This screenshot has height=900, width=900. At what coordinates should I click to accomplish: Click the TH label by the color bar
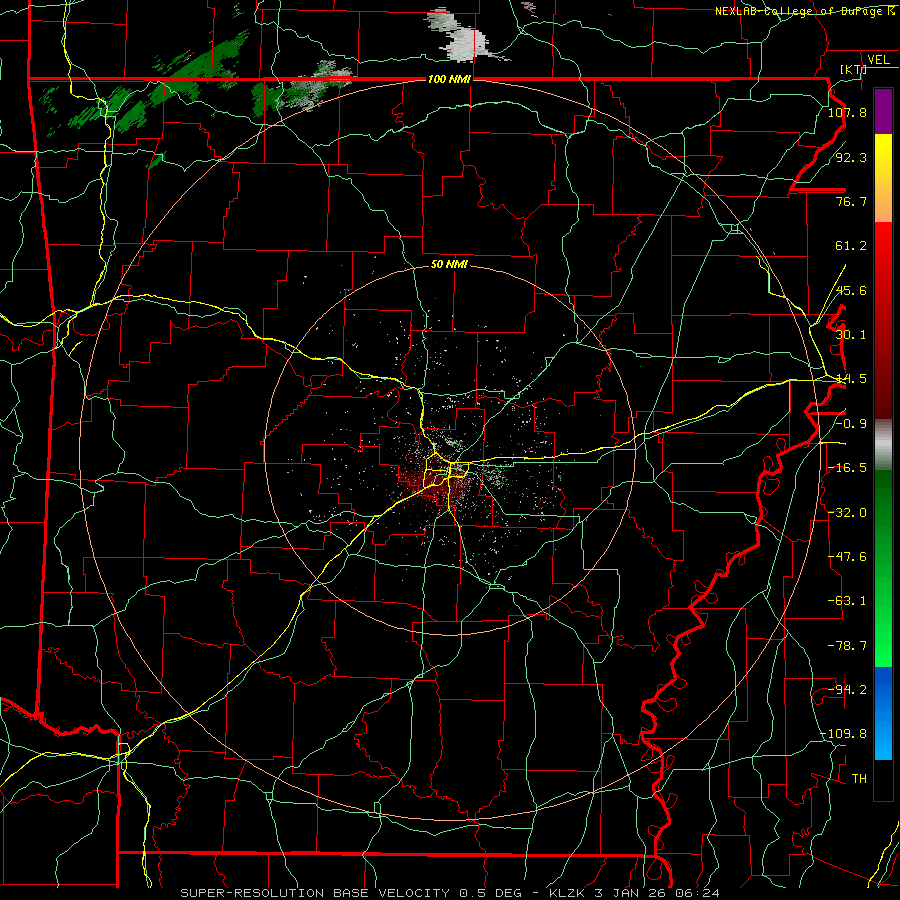859,779
